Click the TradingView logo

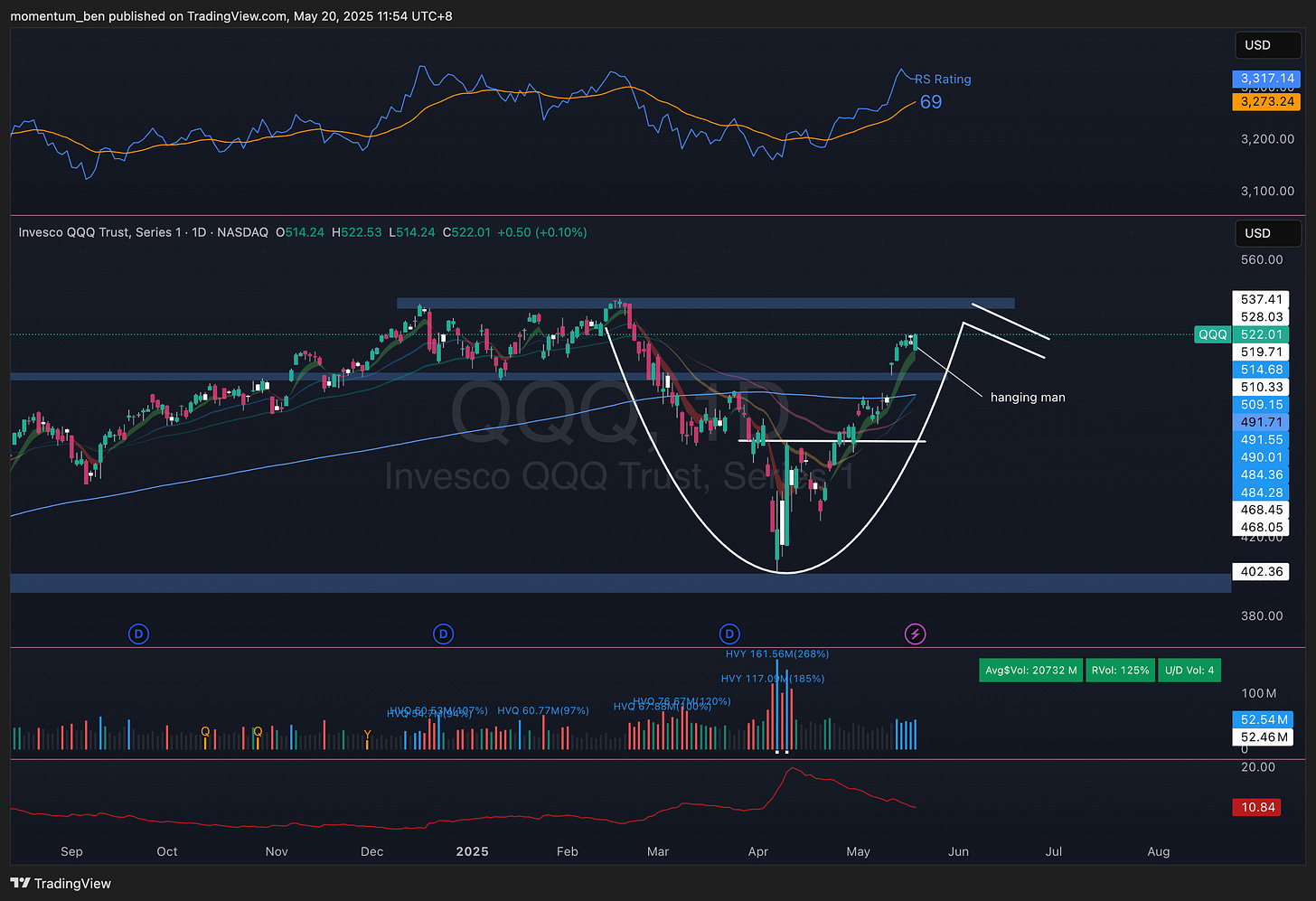tap(61, 884)
